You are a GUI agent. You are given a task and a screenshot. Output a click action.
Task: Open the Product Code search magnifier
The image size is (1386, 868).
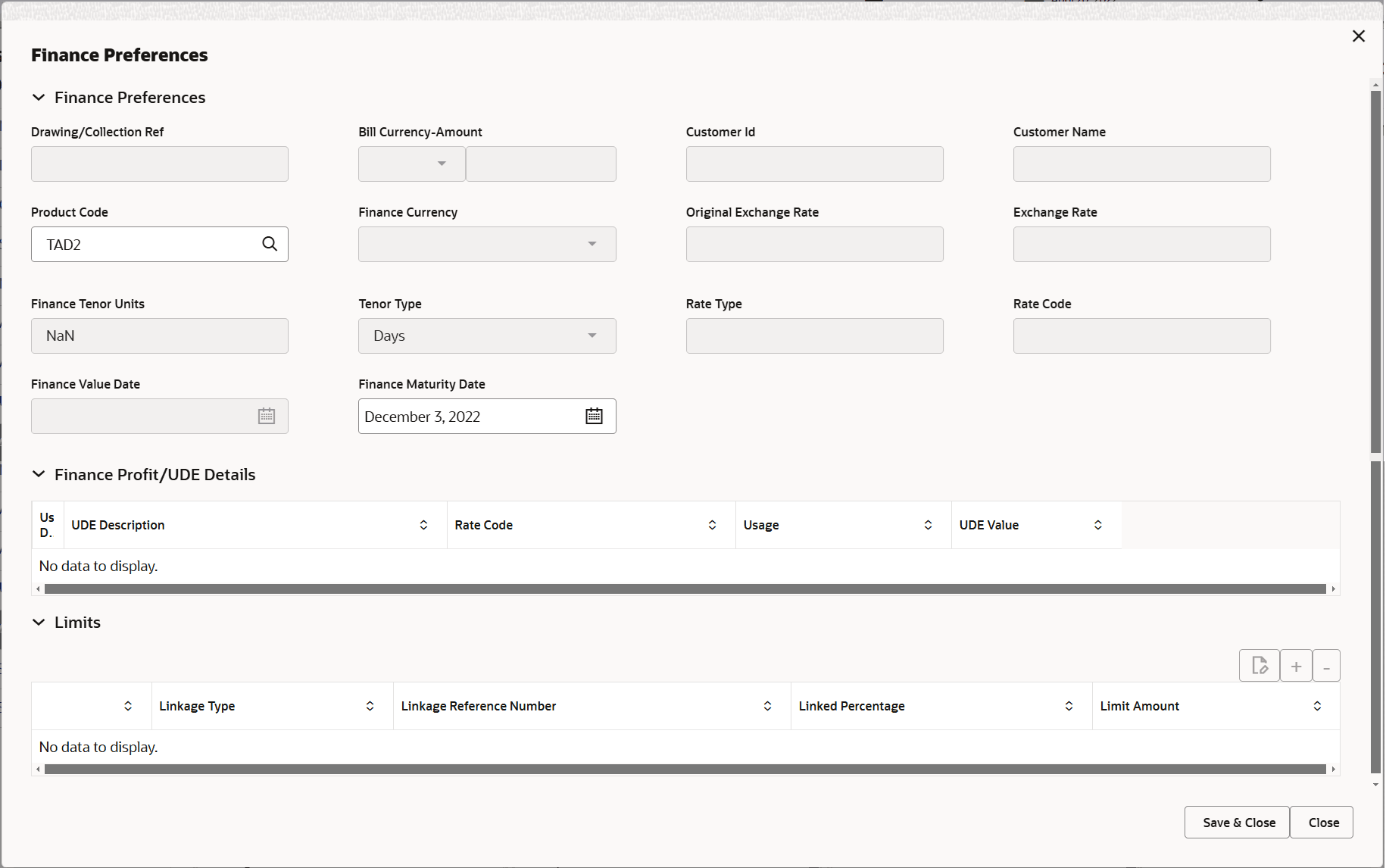270,244
